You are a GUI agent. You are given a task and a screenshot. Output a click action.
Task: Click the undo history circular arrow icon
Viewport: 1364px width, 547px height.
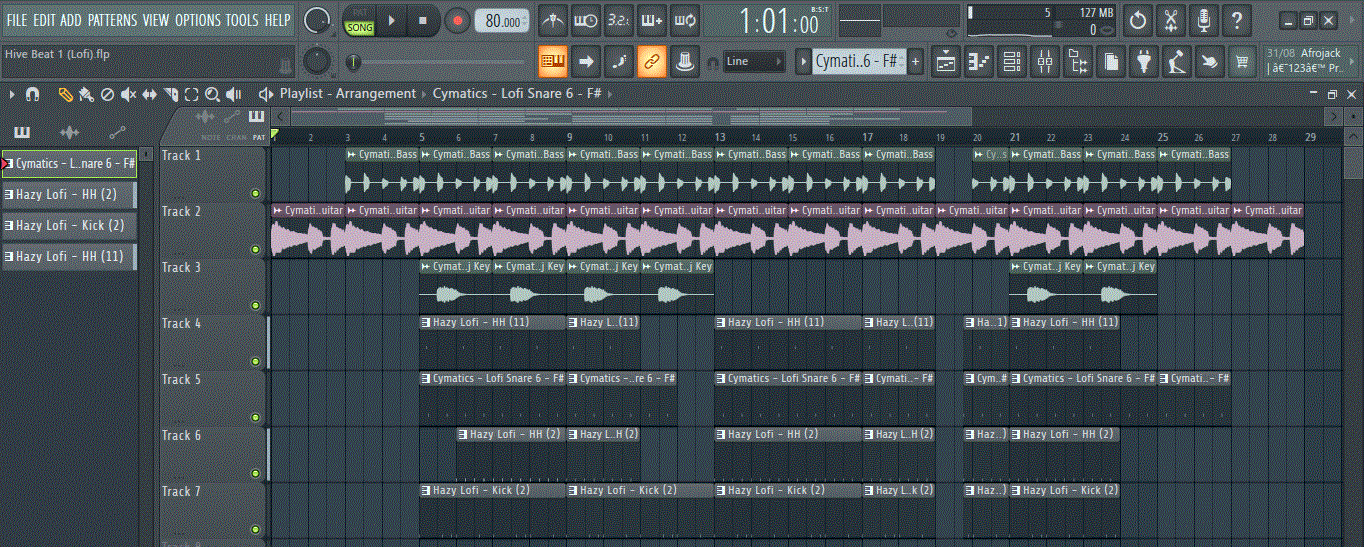click(x=1138, y=20)
